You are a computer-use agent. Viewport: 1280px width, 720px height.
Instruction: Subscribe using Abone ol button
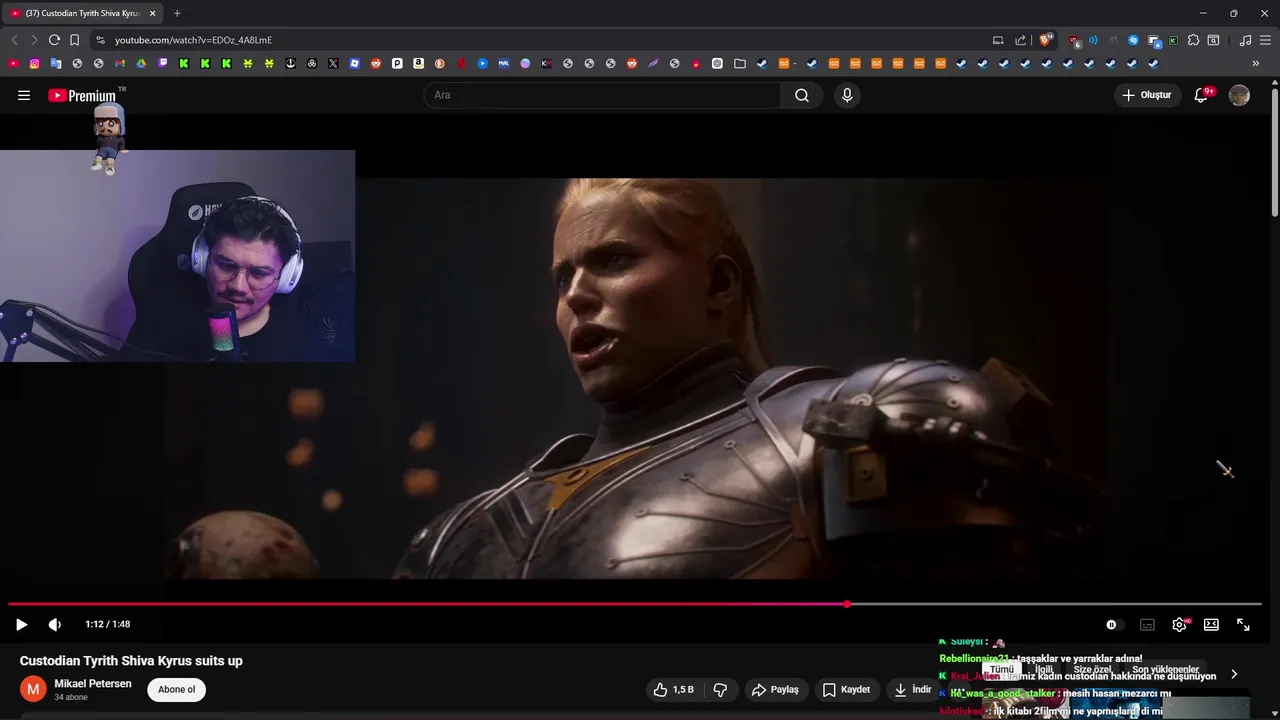point(176,689)
